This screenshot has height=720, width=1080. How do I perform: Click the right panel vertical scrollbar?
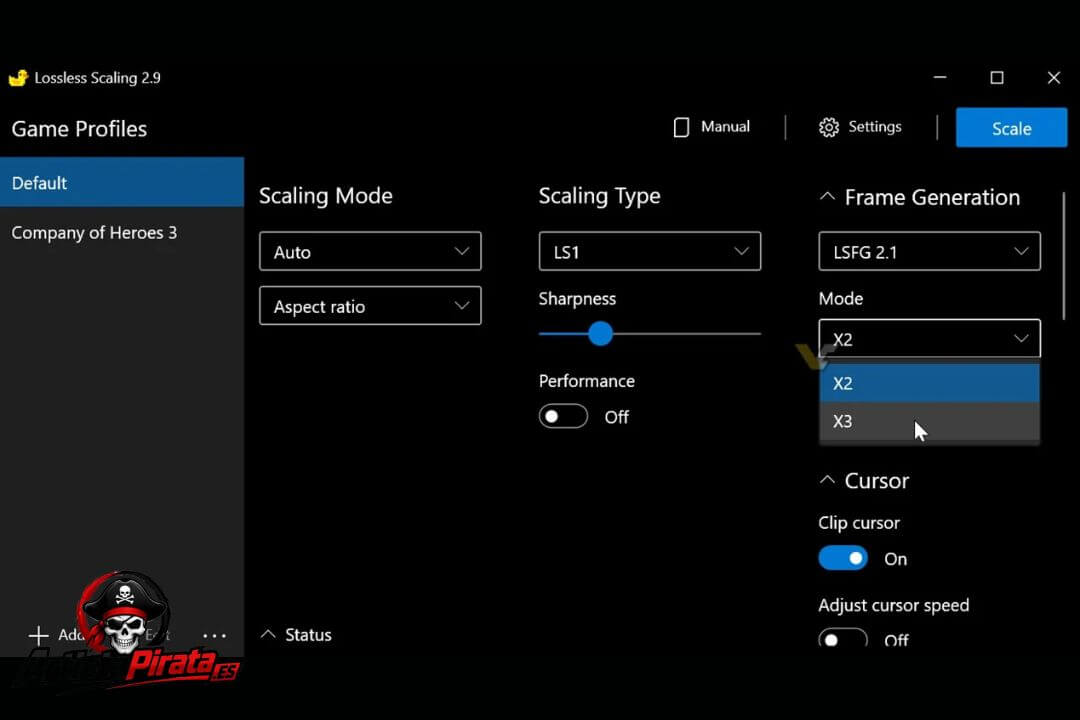pyautogui.click(x=1063, y=256)
